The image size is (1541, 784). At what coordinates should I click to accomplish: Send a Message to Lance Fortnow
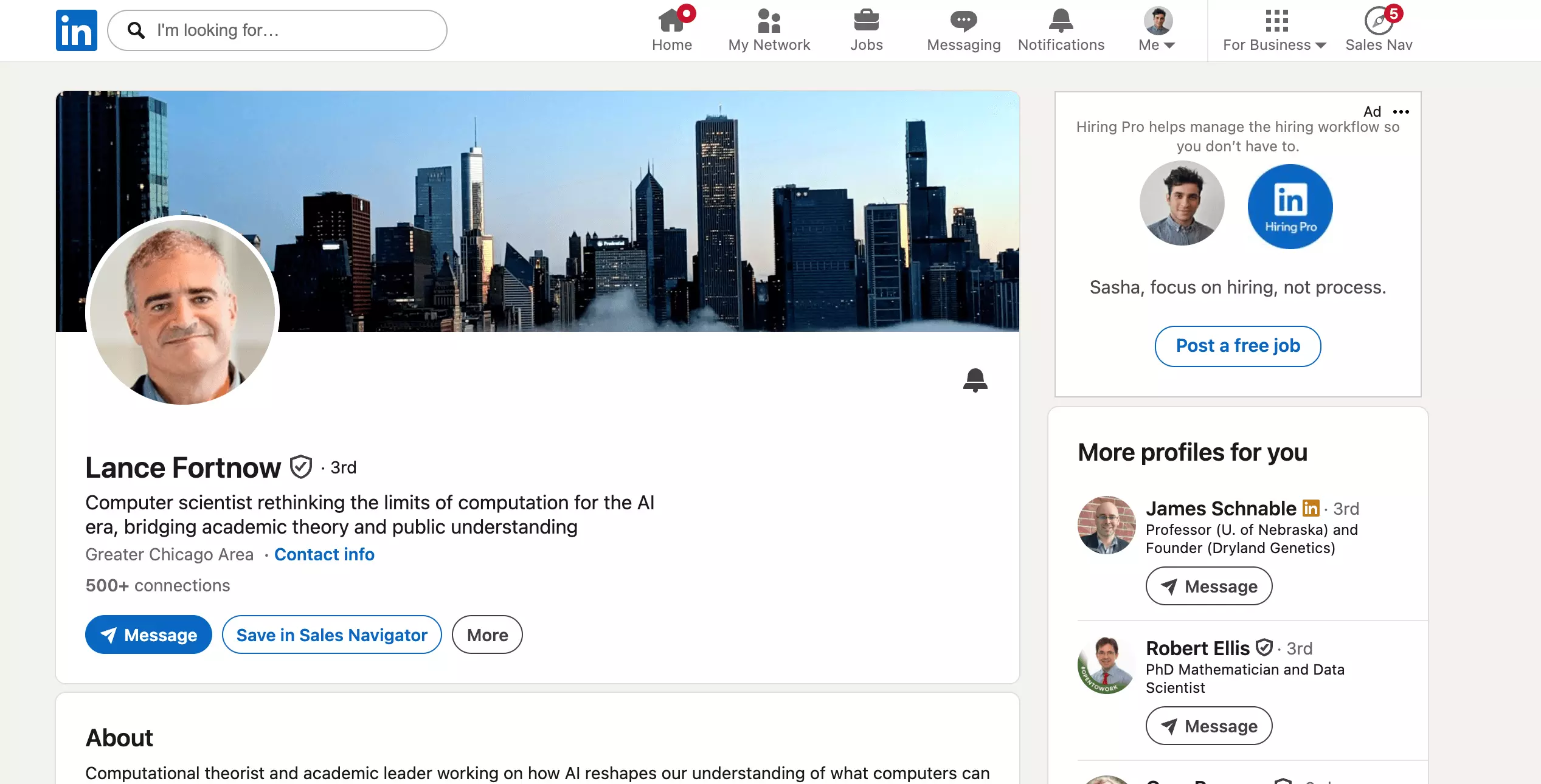pyautogui.click(x=148, y=635)
